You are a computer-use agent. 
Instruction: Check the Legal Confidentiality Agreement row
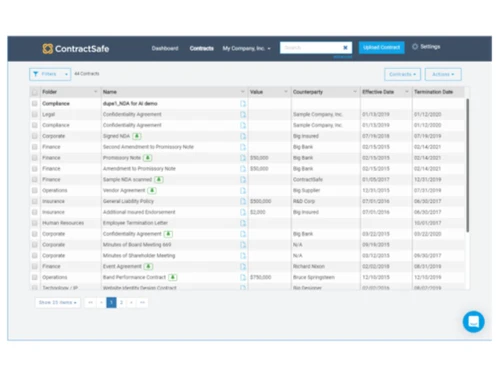point(34,114)
